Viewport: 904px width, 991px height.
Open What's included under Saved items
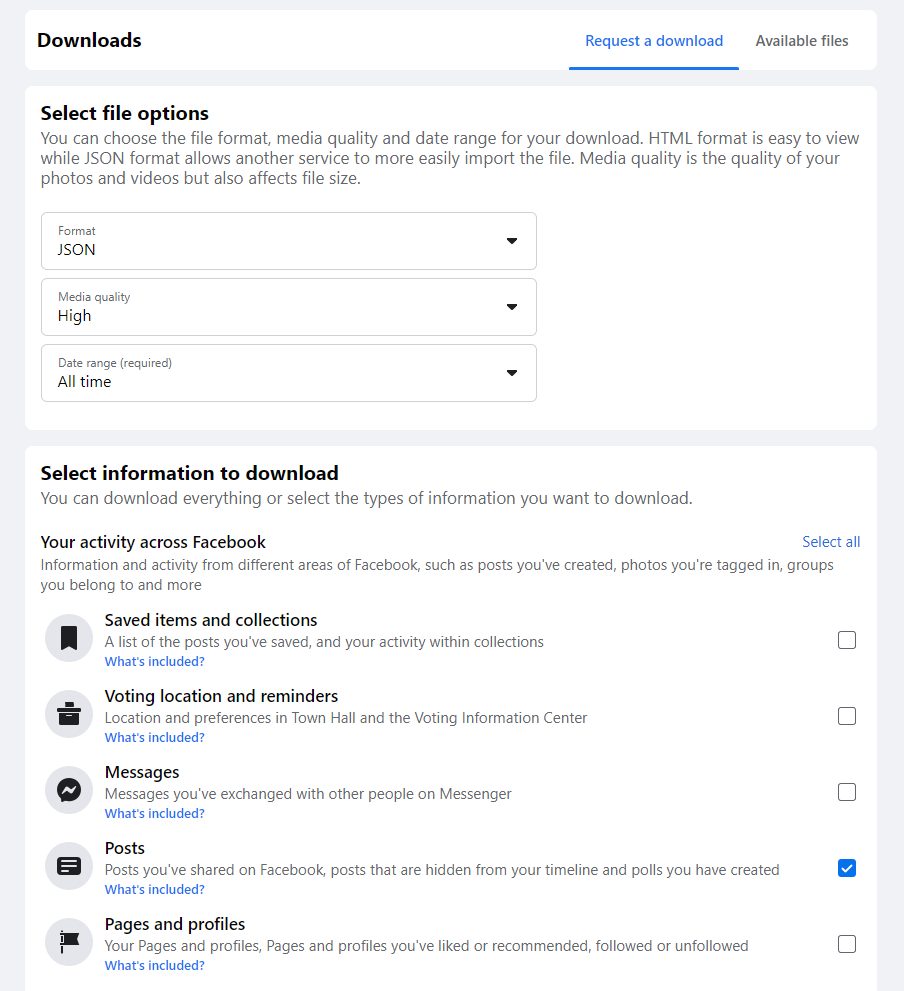(155, 661)
